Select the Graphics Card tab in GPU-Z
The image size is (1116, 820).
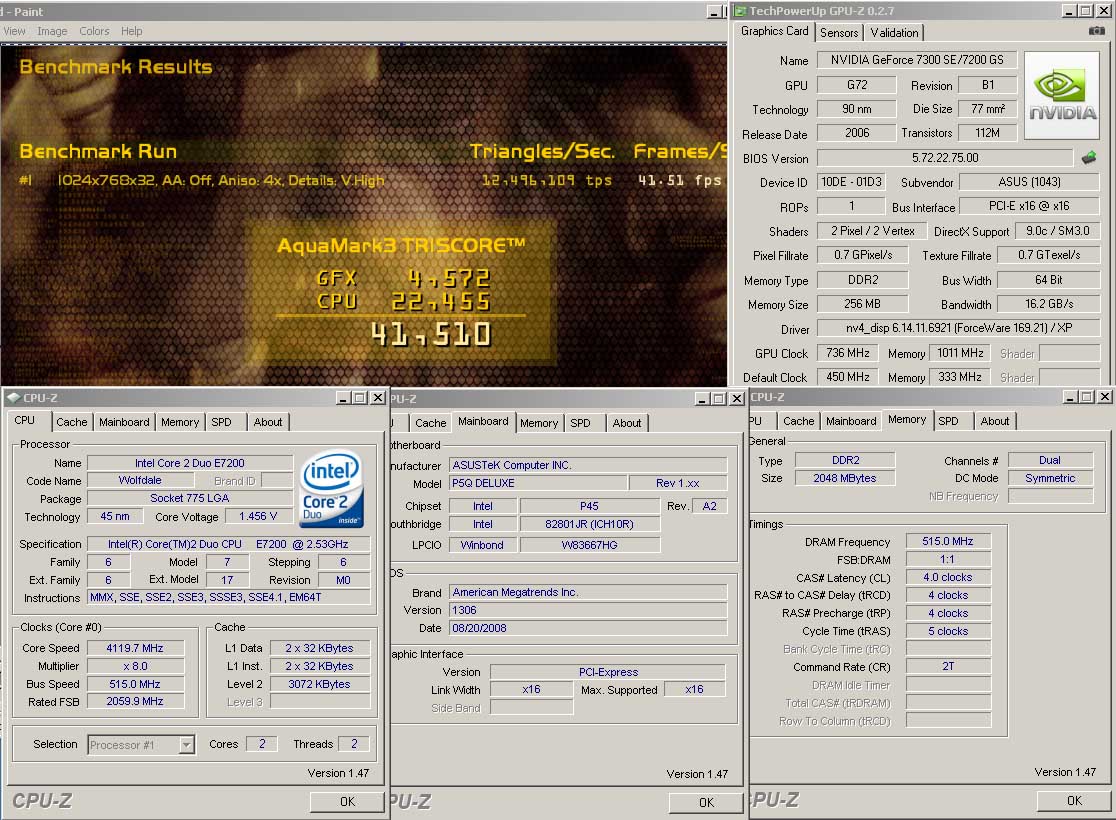click(x=774, y=31)
